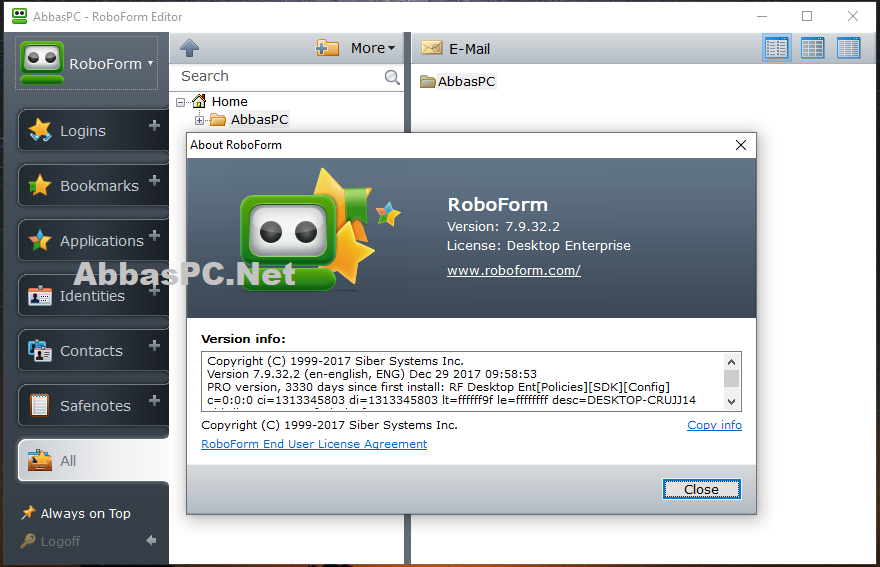Screen dimensions: 880x567
Task: Select the Identities category
Action: pos(93,295)
